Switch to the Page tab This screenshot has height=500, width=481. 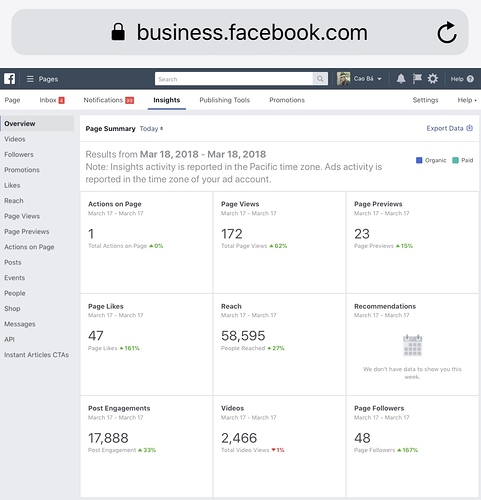[12, 100]
